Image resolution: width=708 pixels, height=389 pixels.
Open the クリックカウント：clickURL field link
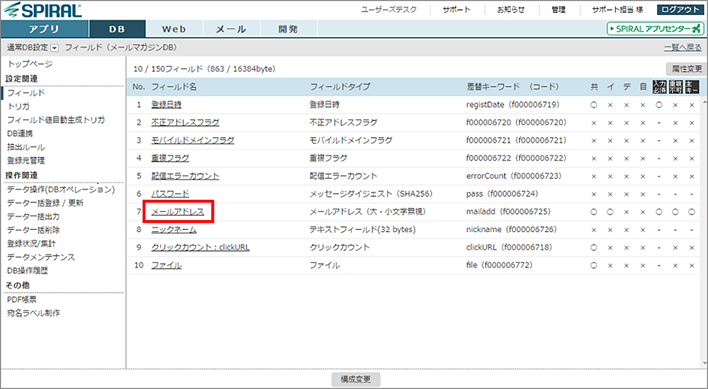(200, 247)
